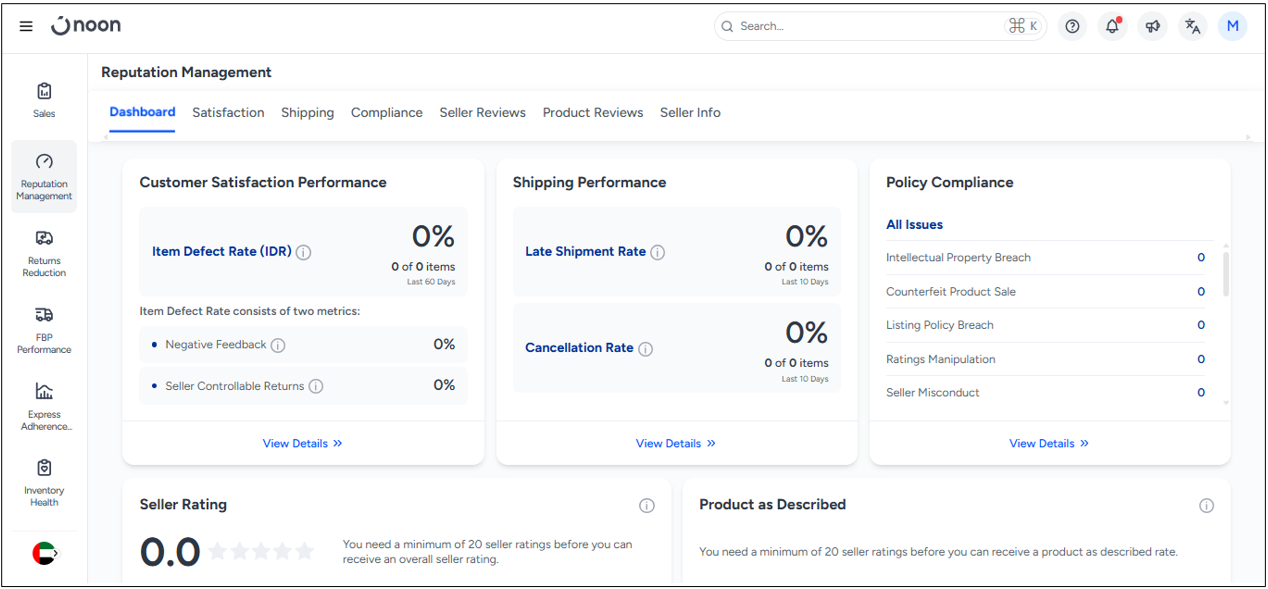Open Returns Reduction in sidebar
Viewport: 1268px width, 589px height.
click(x=44, y=253)
